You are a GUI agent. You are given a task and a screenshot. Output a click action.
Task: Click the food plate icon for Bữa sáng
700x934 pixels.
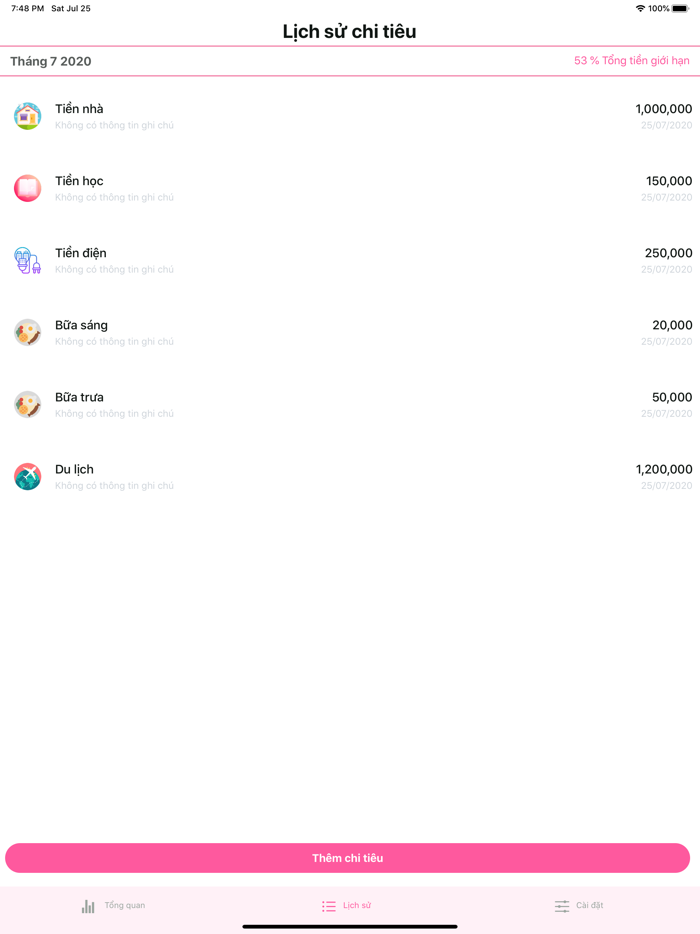(28, 332)
